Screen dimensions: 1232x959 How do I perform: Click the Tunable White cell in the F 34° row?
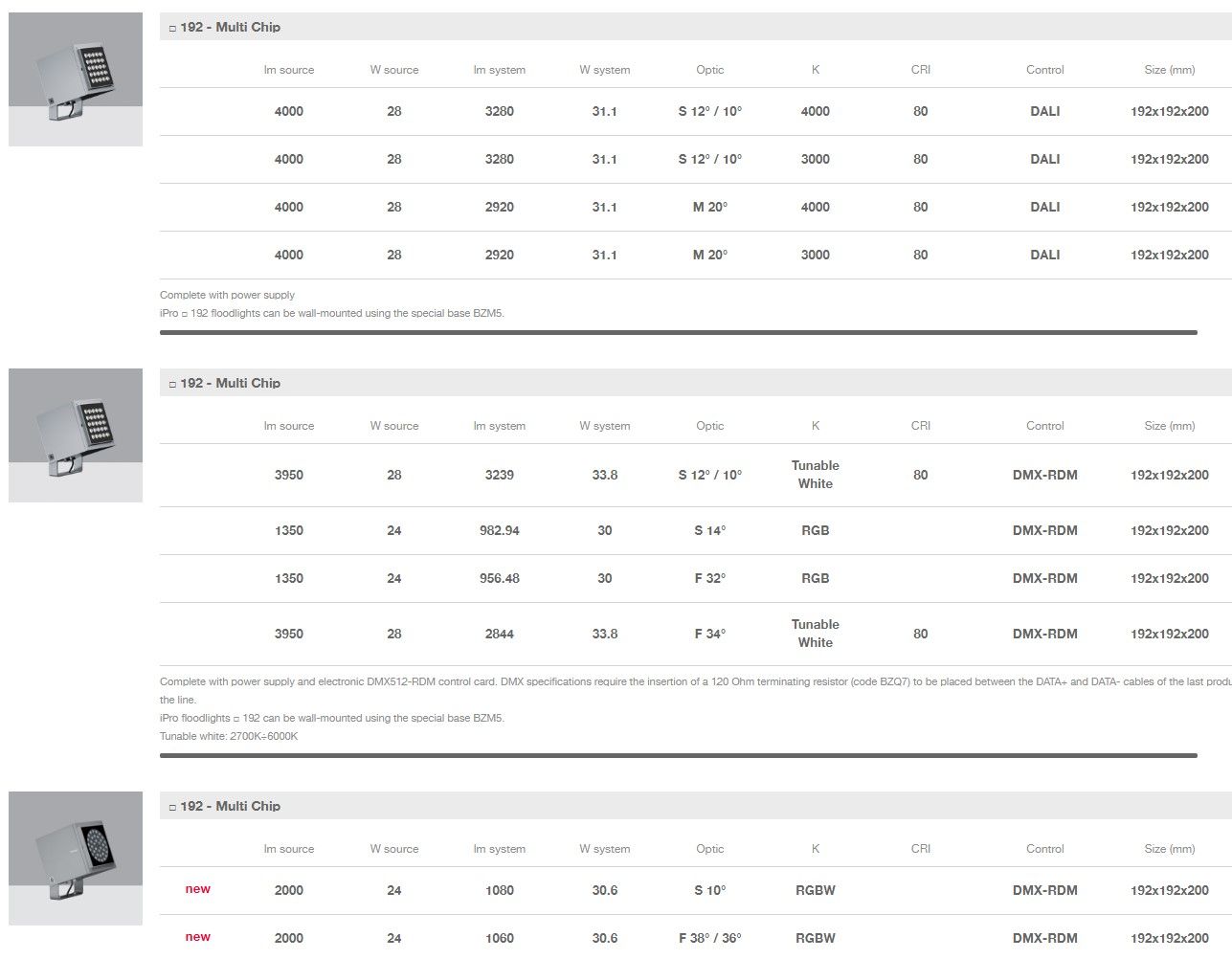pyautogui.click(x=815, y=634)
